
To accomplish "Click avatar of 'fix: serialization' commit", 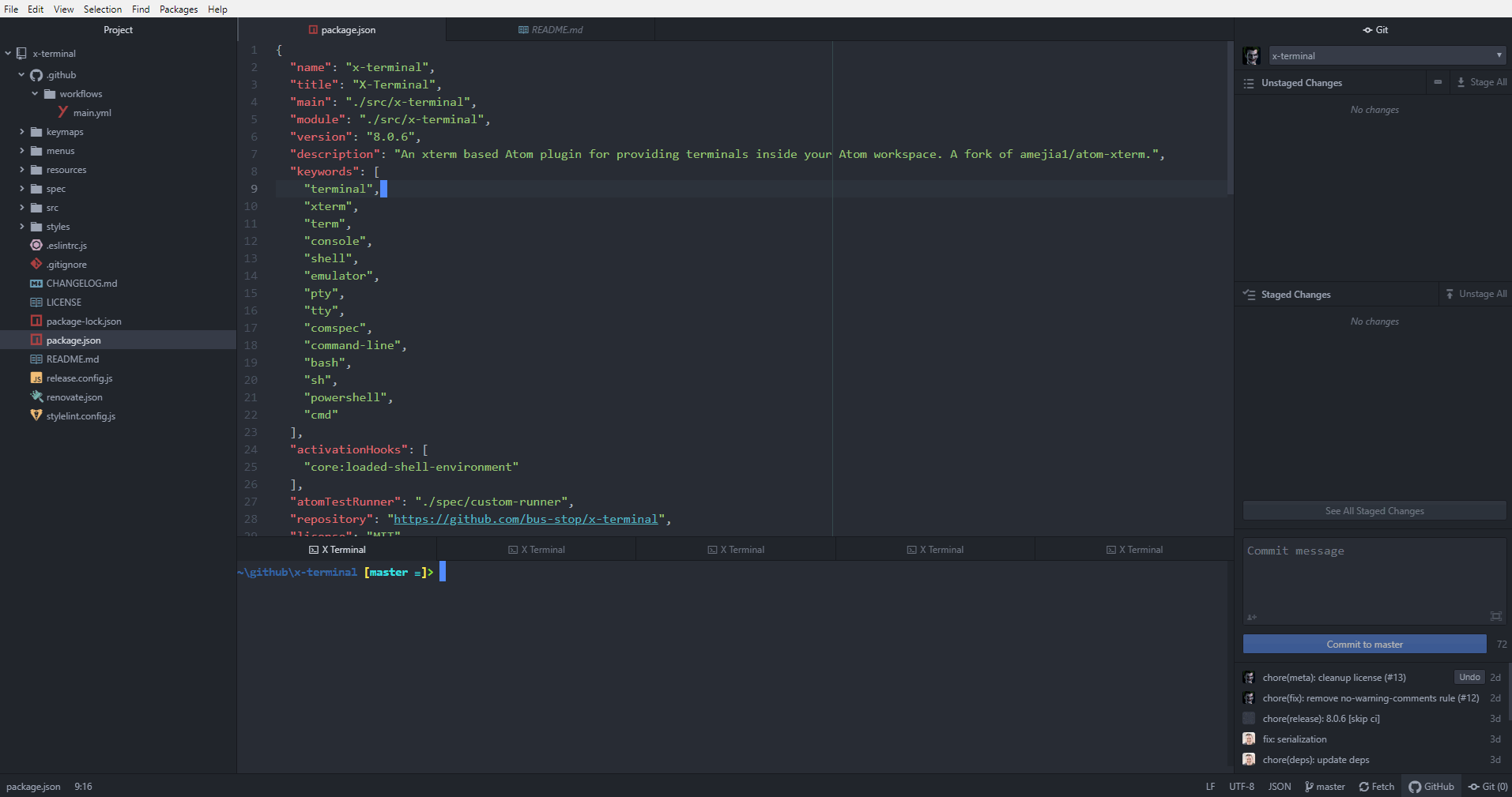I will tap(1249, 739).
